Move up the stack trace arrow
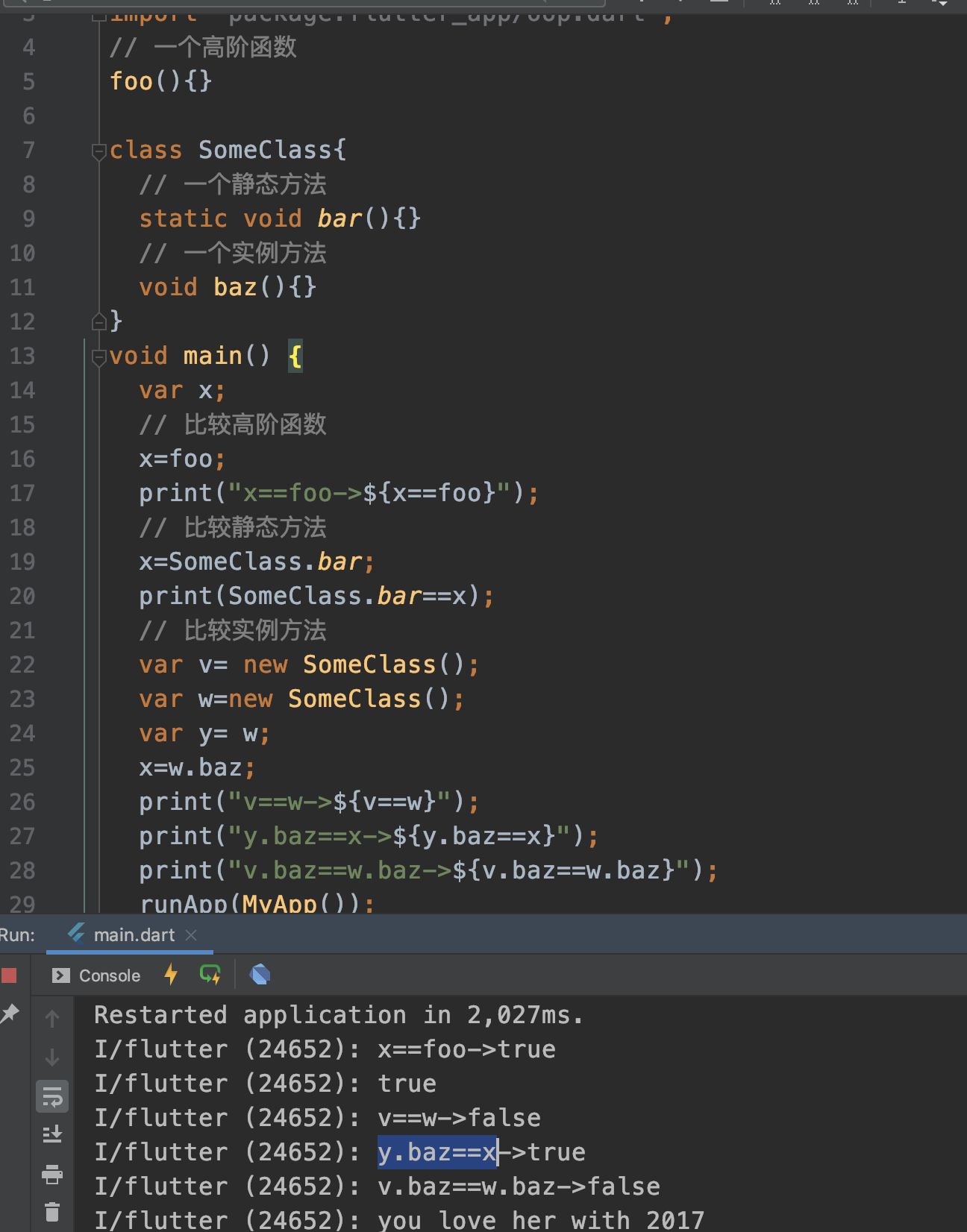The height and width of the screenshot is (1232, 967). (52, 1019)
